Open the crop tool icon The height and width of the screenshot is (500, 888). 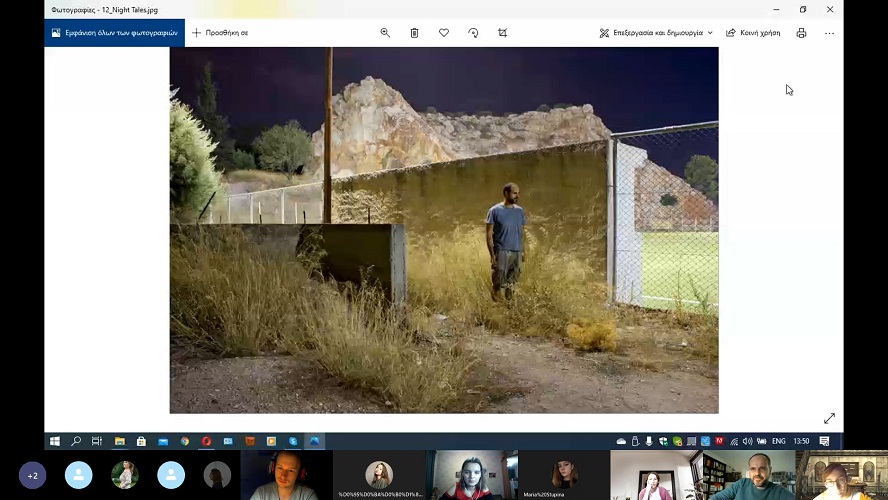click(502, 33)
